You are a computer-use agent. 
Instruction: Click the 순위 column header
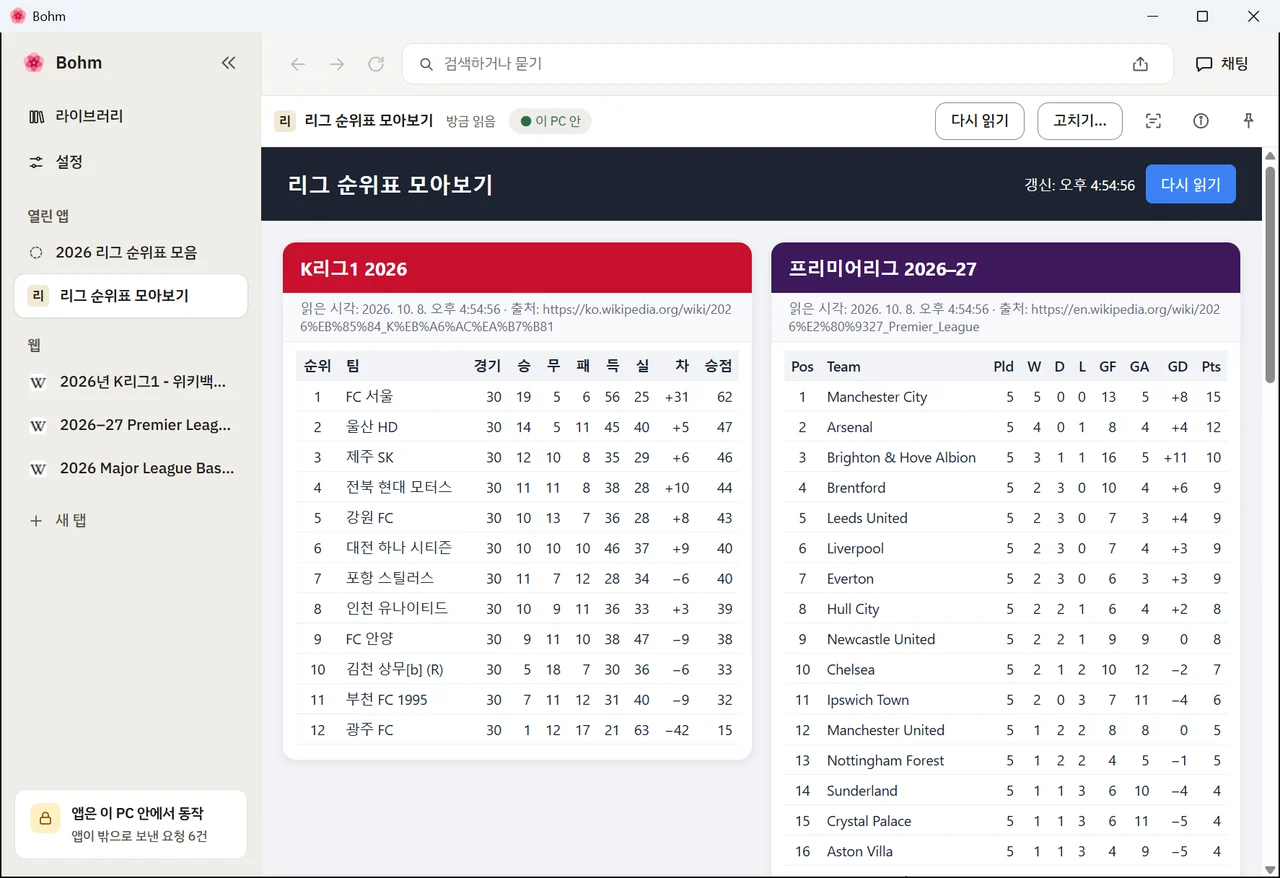(x=318, y=366)
